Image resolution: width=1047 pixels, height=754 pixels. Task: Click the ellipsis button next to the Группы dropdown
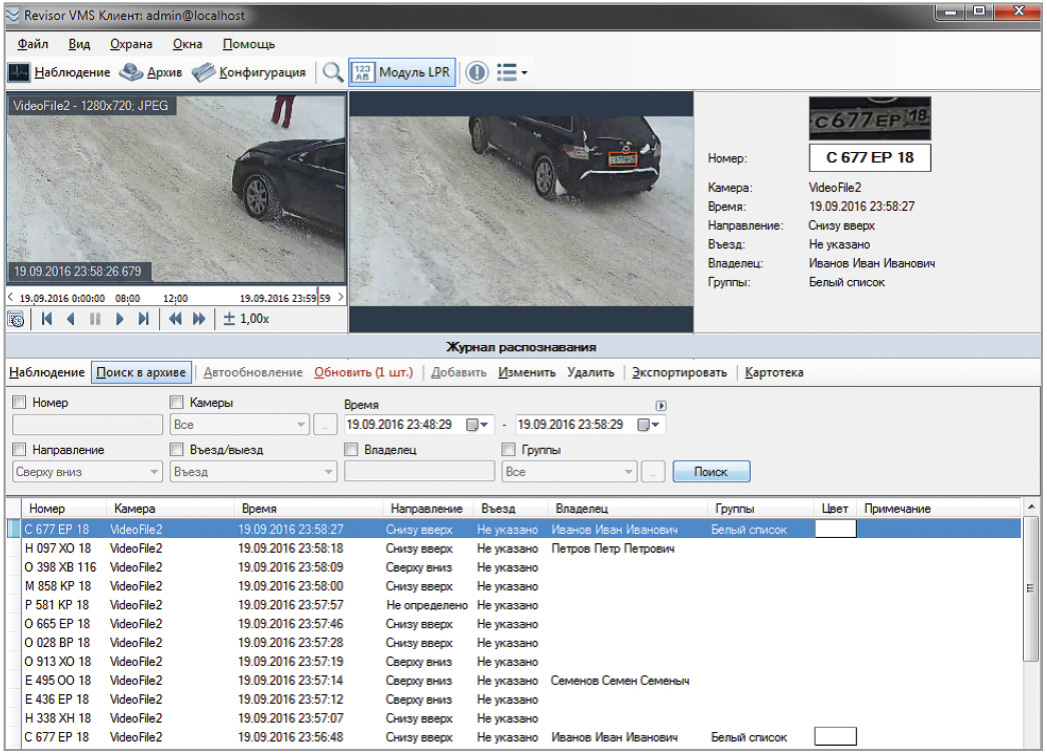click(653, 472)
